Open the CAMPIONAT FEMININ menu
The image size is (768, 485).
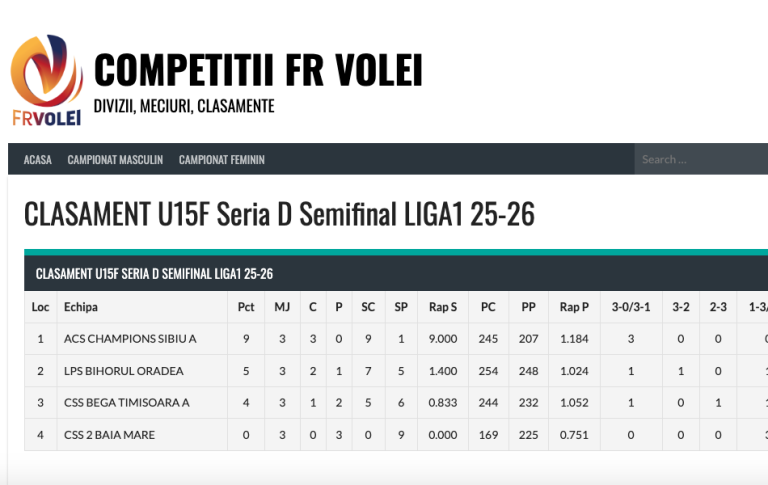(x=222, y=160)
